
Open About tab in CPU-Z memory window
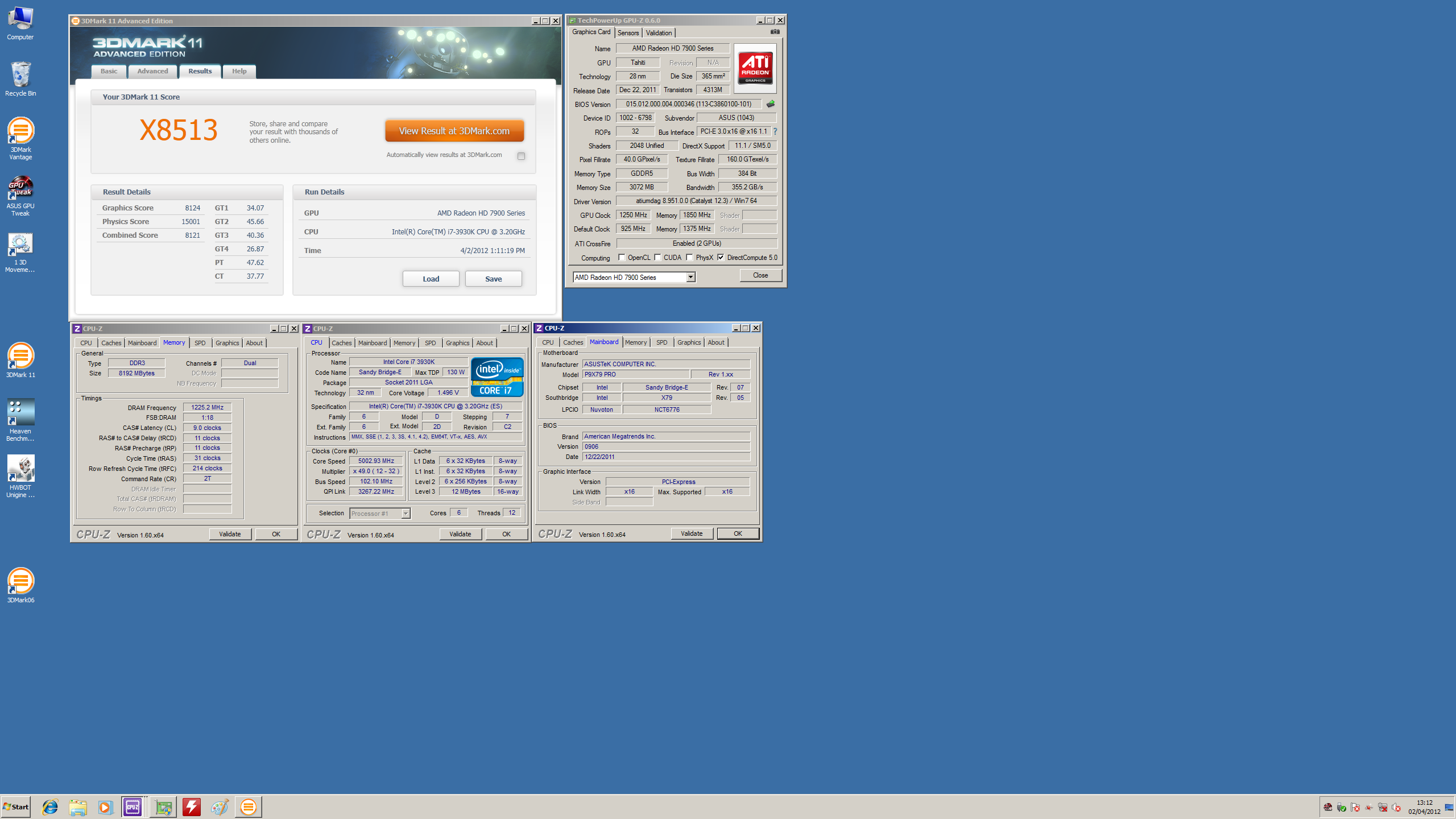(254, 343)
